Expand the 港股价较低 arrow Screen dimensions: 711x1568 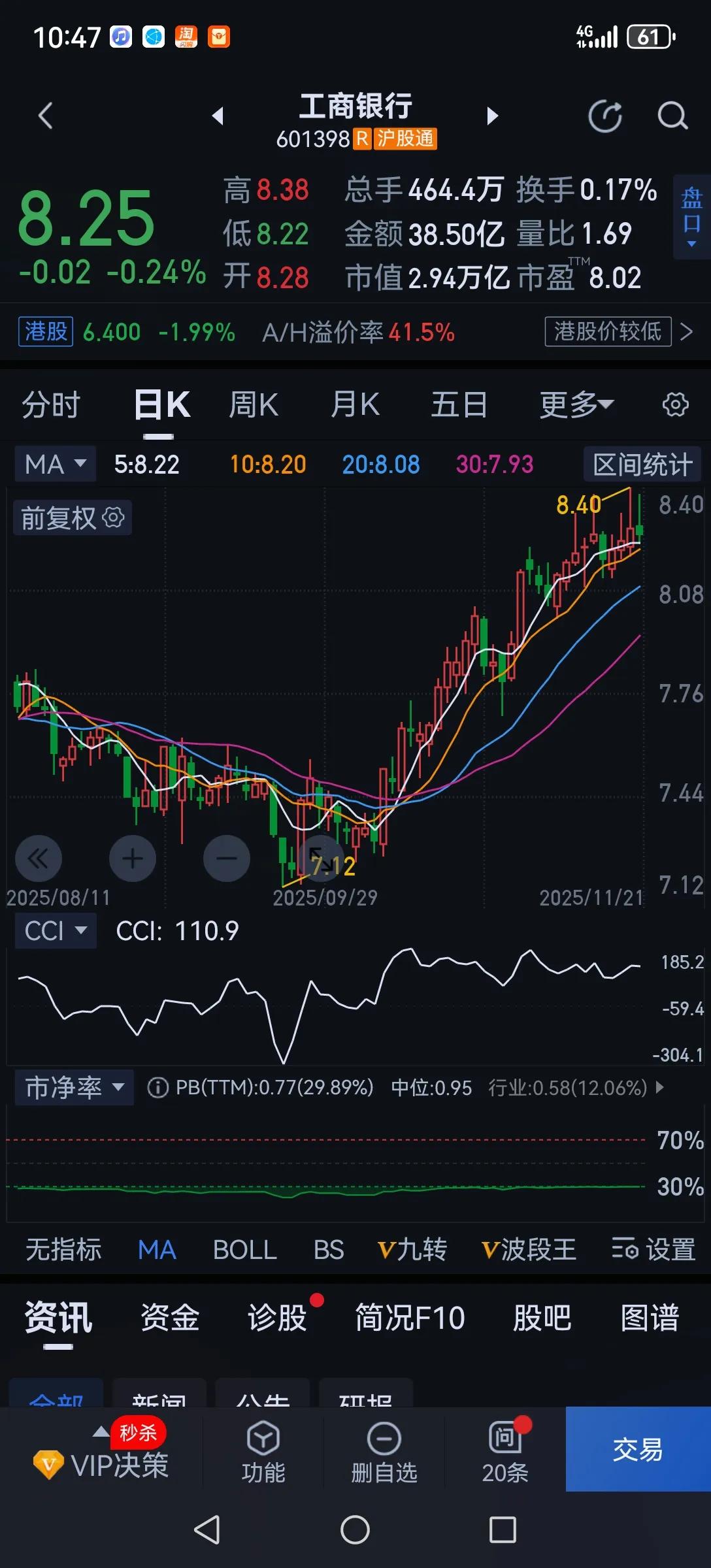[686, 332]
